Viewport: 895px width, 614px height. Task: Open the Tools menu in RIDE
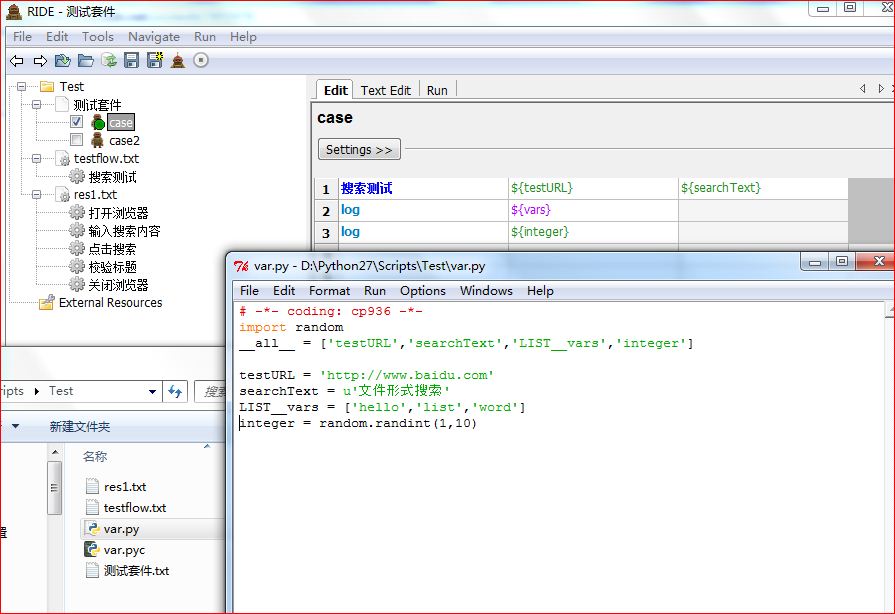click(x=97, y=37)
